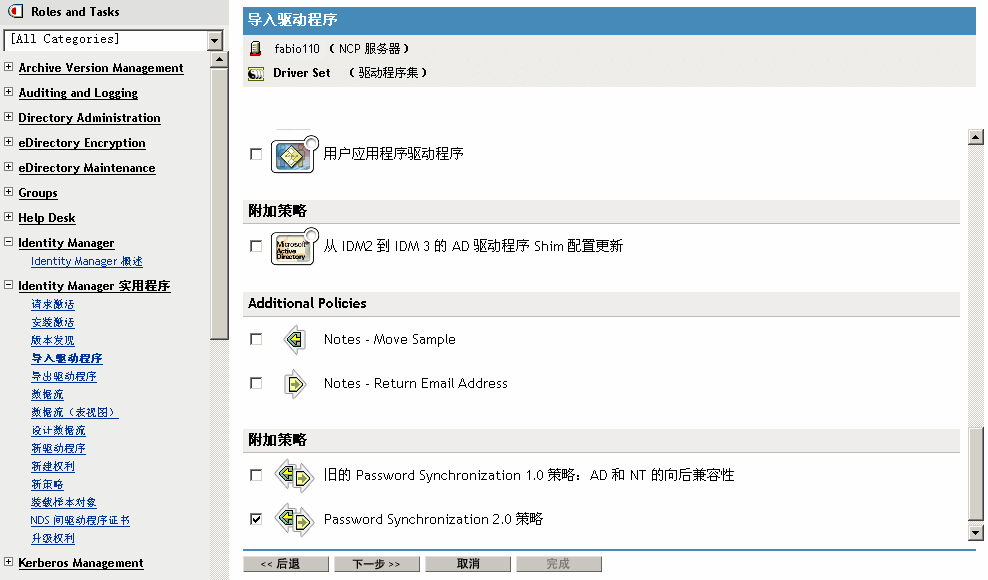Click the Microsoft Active Directory driver icon

[293, 246]
